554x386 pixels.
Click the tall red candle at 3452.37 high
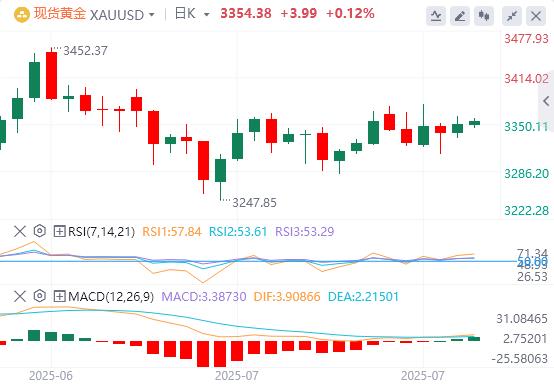click(51, 76)
